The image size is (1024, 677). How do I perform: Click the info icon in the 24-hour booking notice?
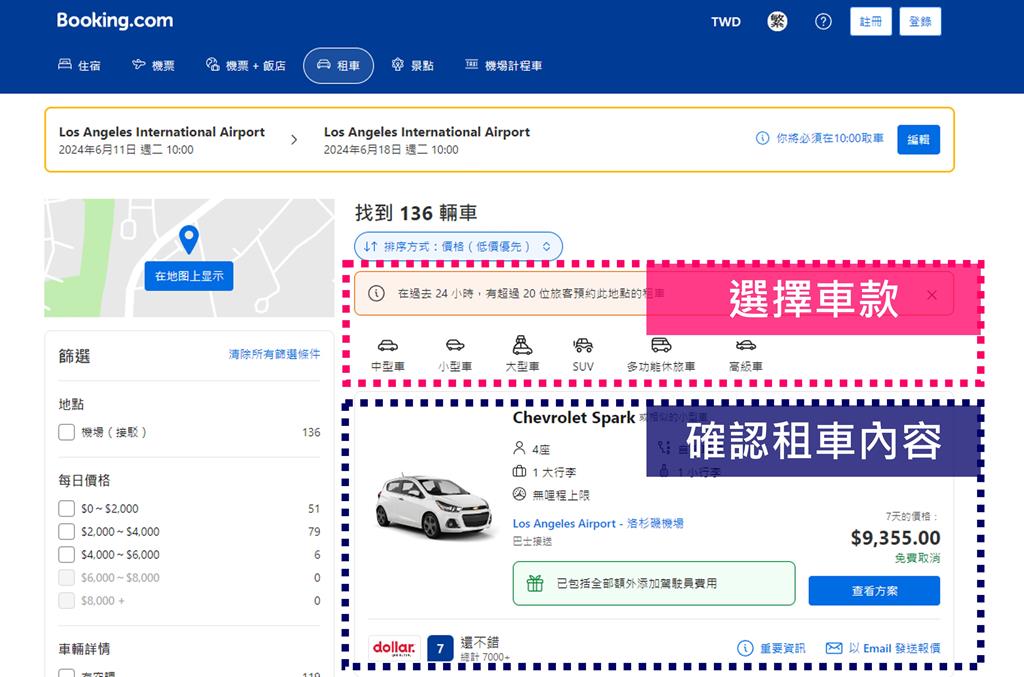(376, 293)
